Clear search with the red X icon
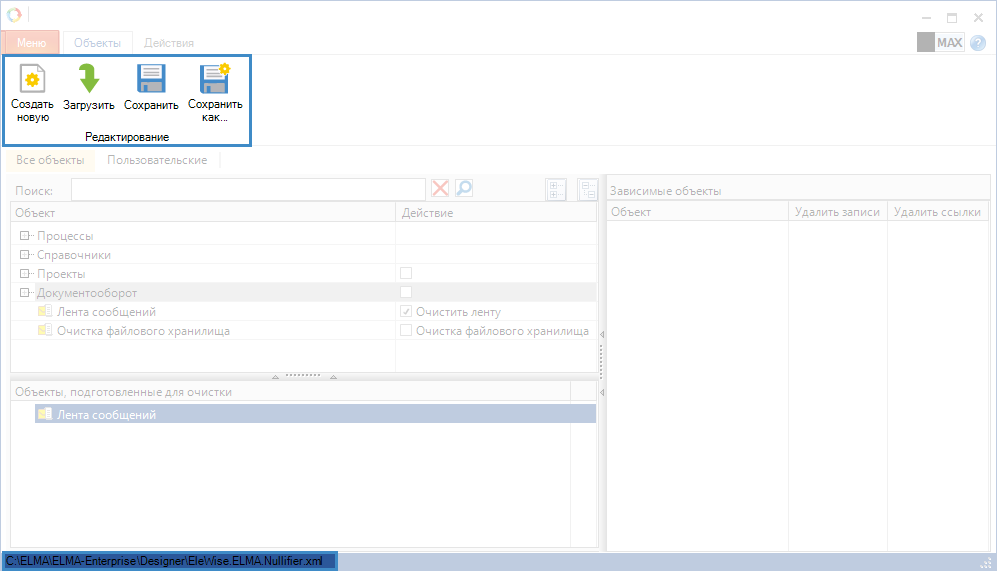The height and width of the screenshot is (571, 997). (x=440, y=188)
